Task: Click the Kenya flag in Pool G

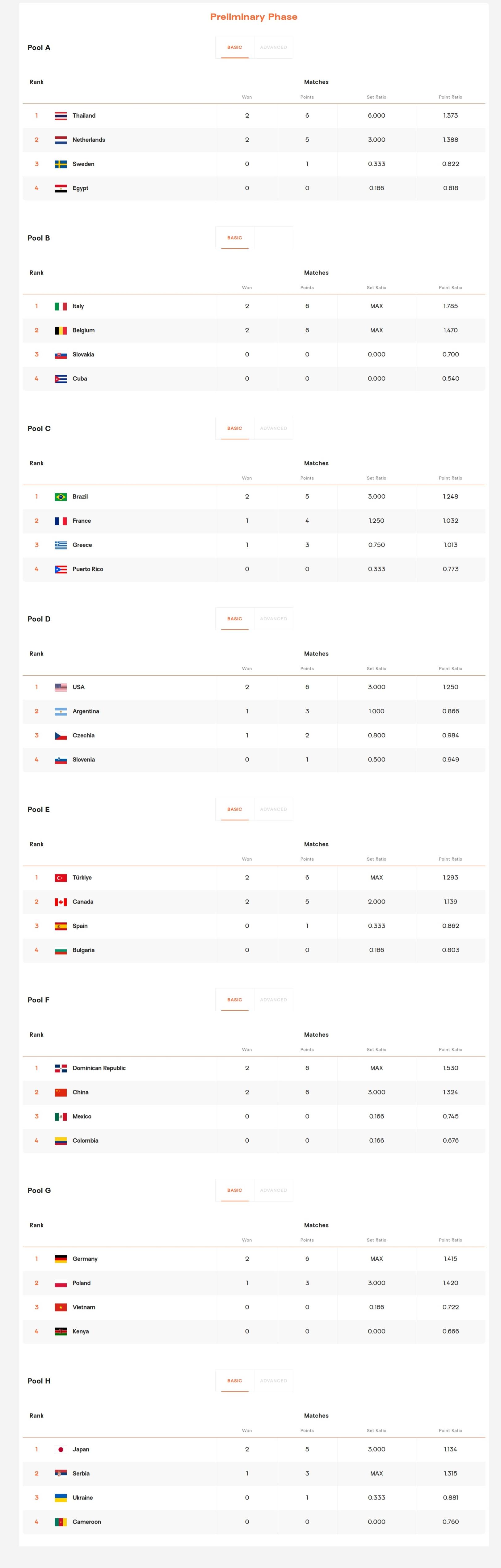Action: (61, 1331)
